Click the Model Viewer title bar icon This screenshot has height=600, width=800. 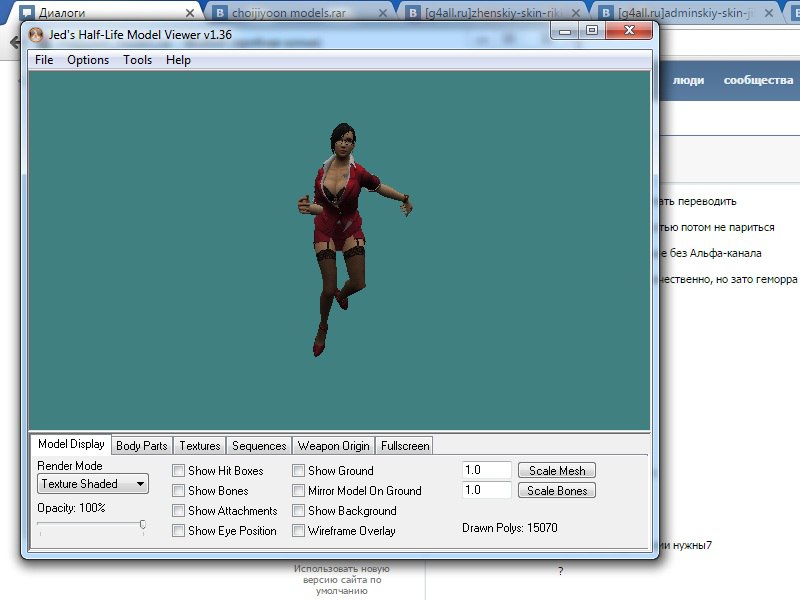[x=36, y=35]
